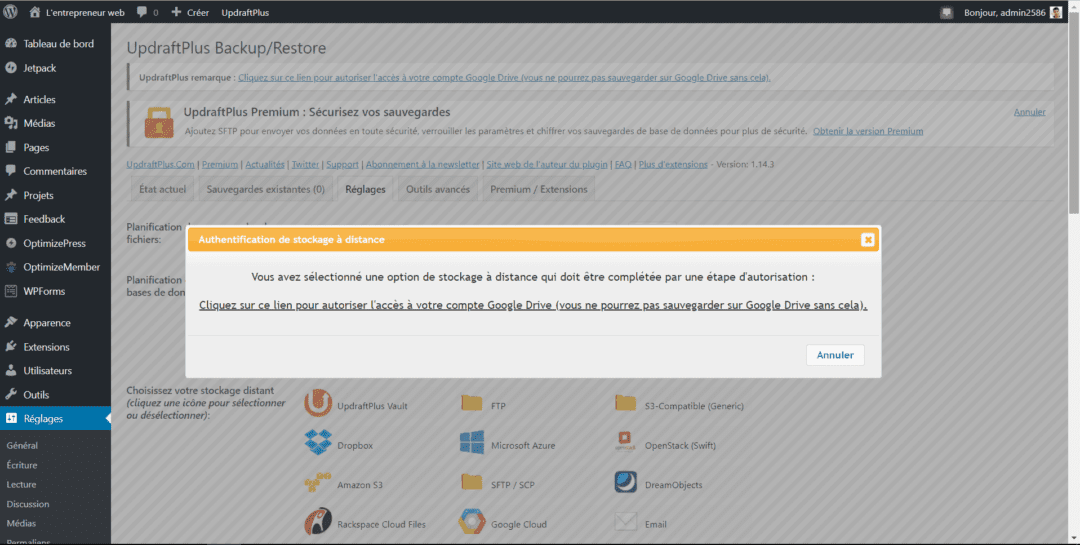Select the OpenStack (Swift) storage icon

click(x=625, y=442)
